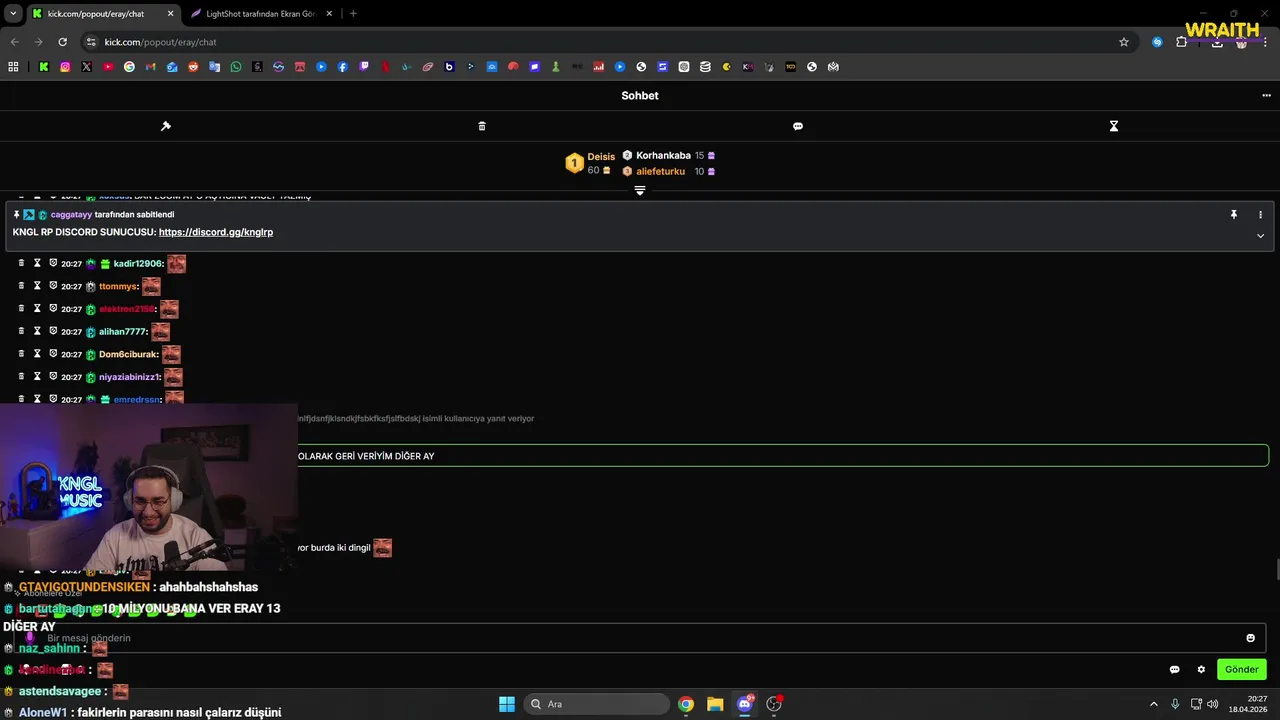Open the tab search dropdown in Chrome

pyautogui.click(x=13, y=13)
